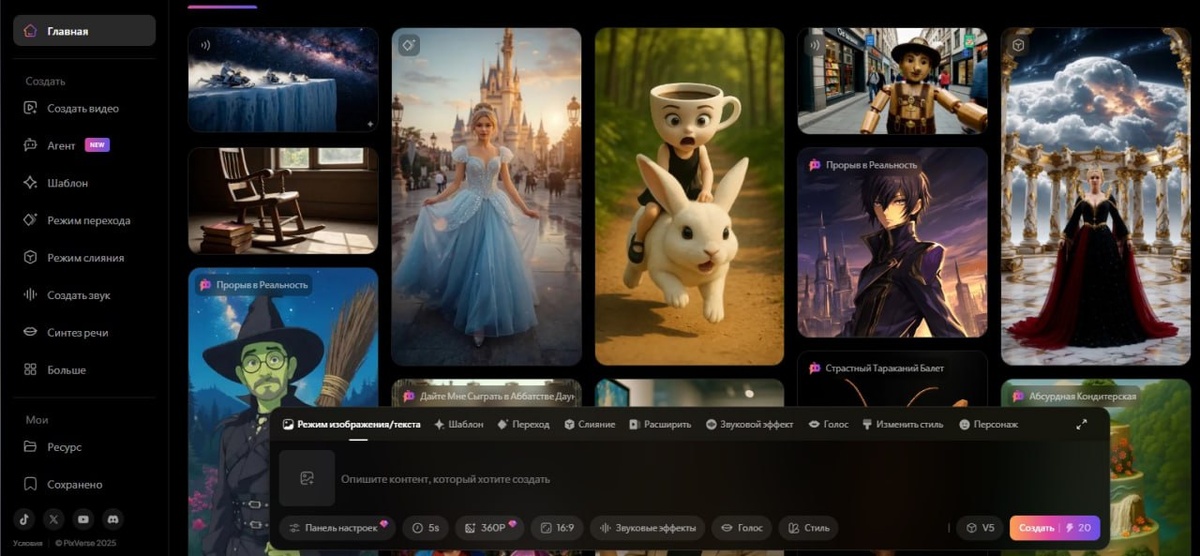This screenshot has width=1200, height=556.
Task: Click sound badge on the space thumbnail
Action: click(205, 45)
